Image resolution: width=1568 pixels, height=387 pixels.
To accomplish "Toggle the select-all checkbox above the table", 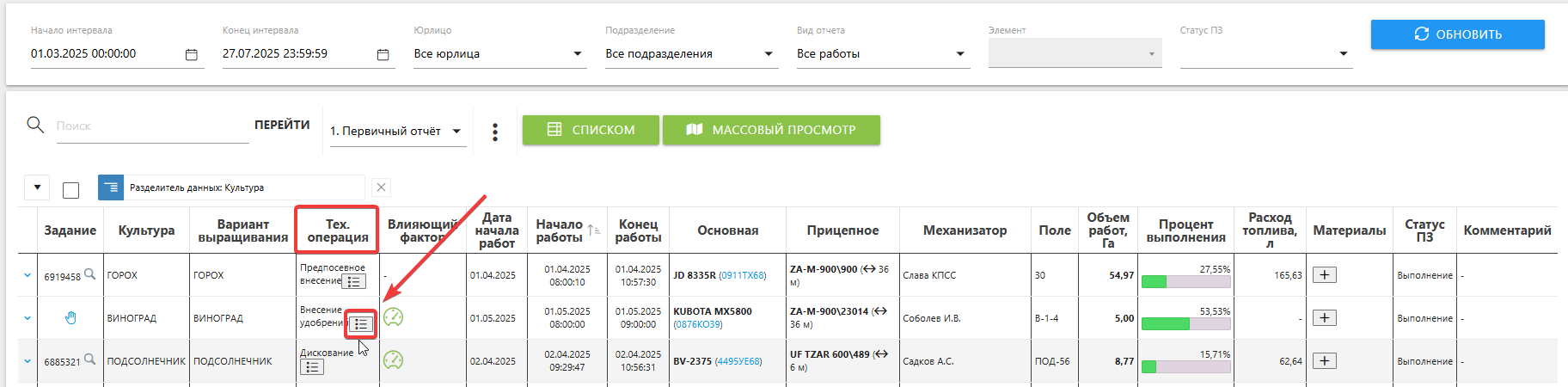I will pos(71,190).
